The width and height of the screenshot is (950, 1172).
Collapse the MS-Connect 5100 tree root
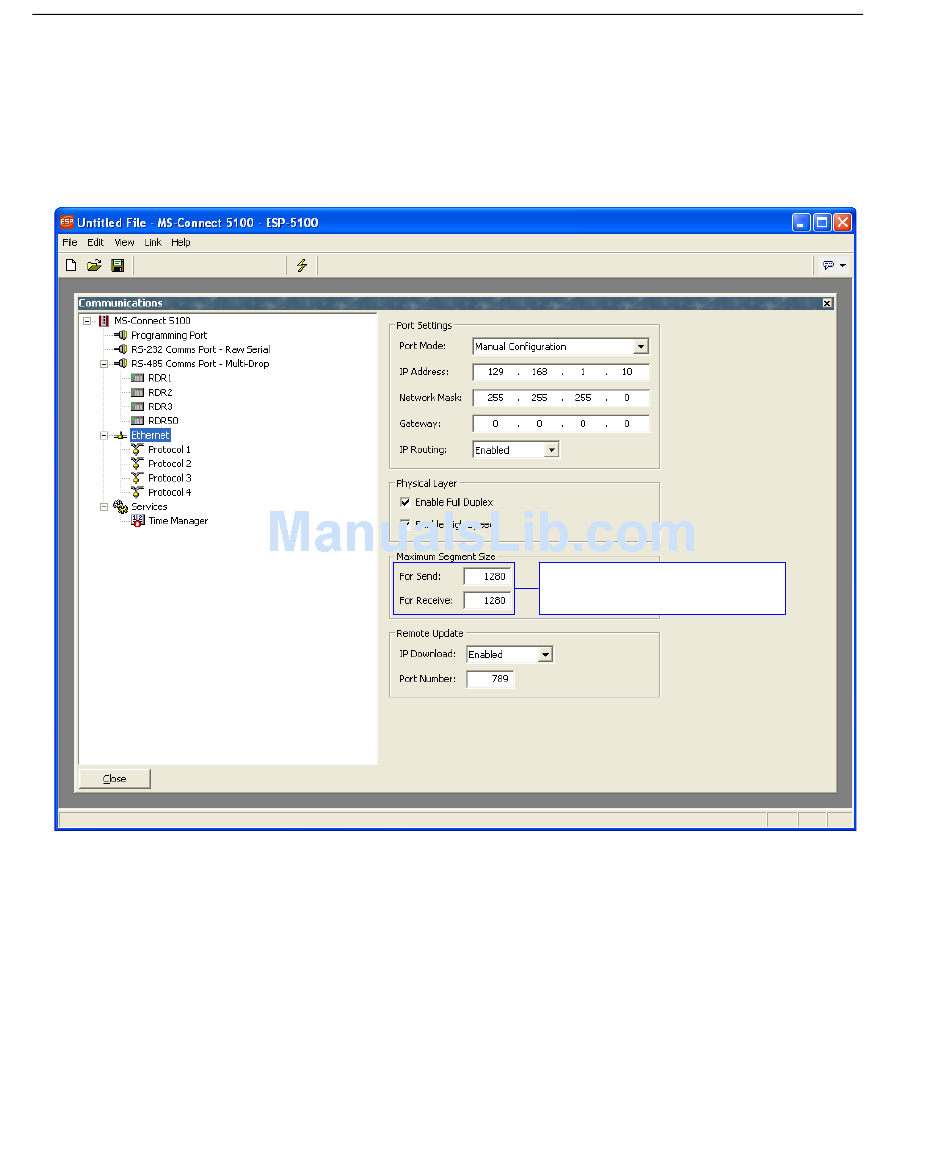tap(87, 321)
